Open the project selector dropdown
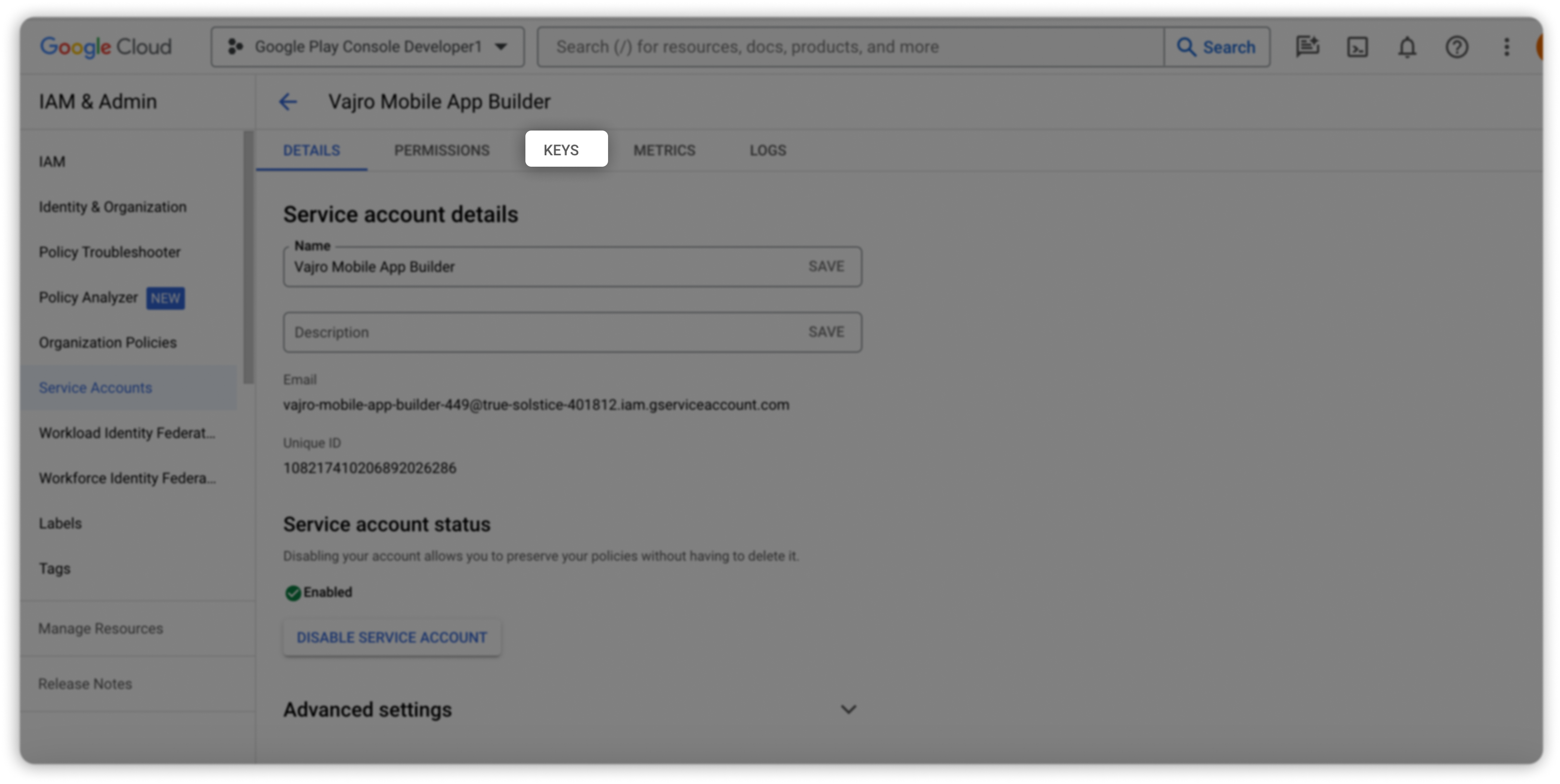Image resolution: width=1560 pixels, height=784 pixels. (x=367, y=47)
